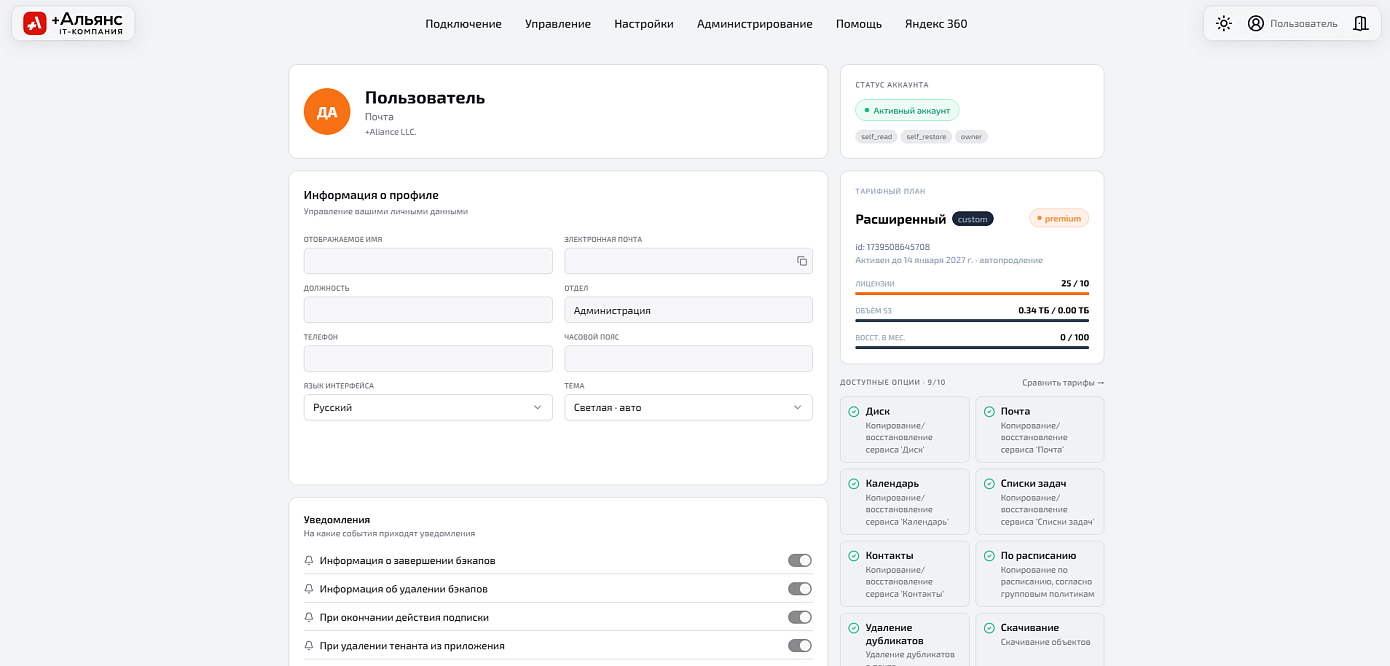Click the Отдел field showing Администрация
The width and height of the screenshot is (1390, 666).
tap(689, 310)
